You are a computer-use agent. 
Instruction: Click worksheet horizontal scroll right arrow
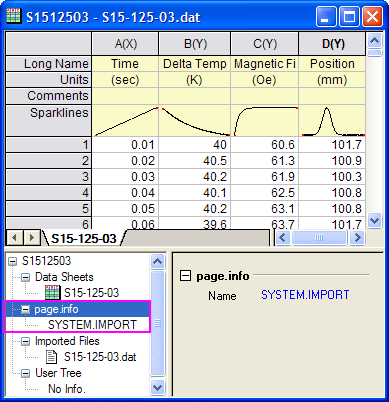pyautogui.click(x=357, y=238)
